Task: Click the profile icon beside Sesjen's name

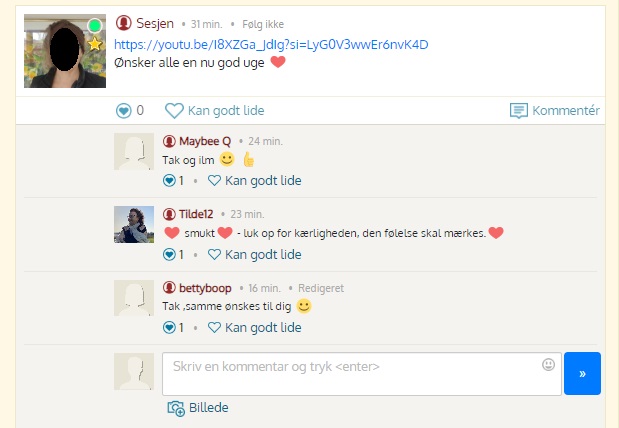Action: click(x=124, y=23)
